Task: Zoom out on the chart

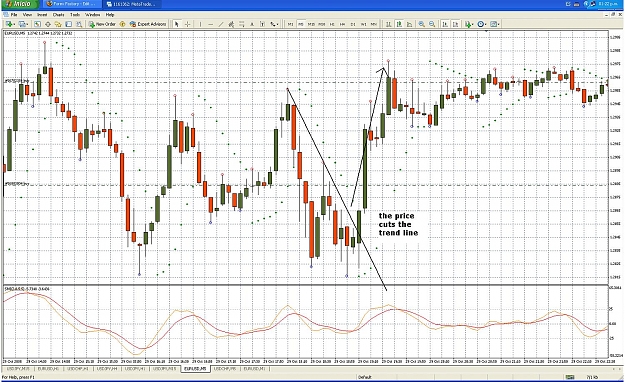Action: click(x=432, y=24)
